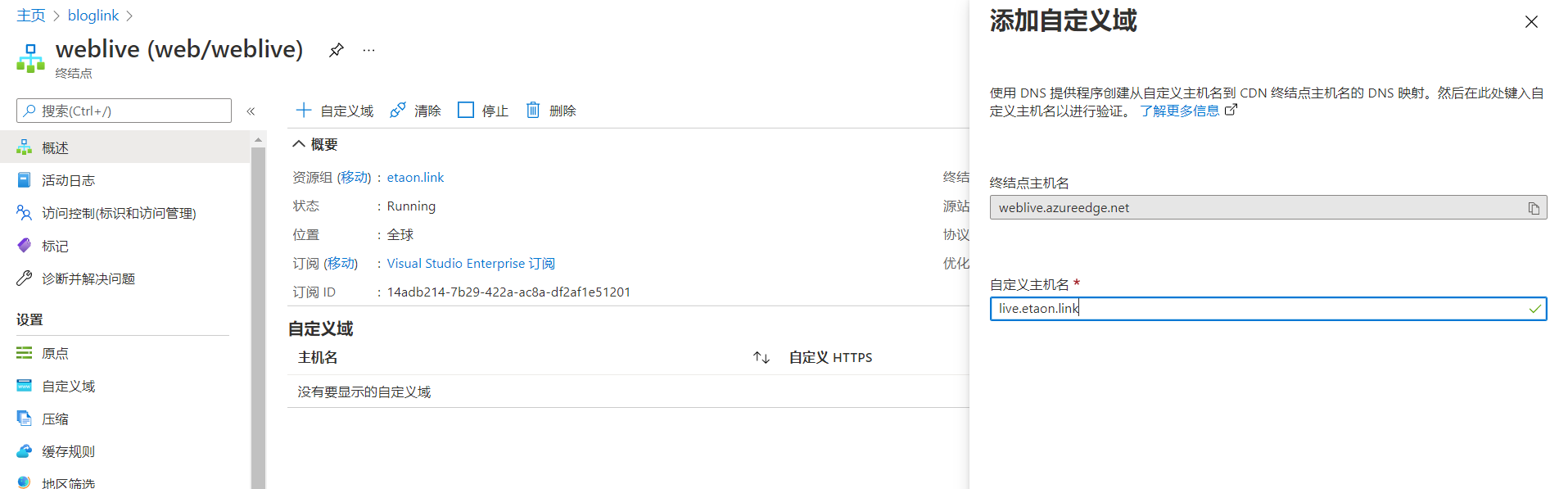Click the 主页 breadcrumb link
The height and width of the screenshot is (489, 1568).
pos(31,16)
